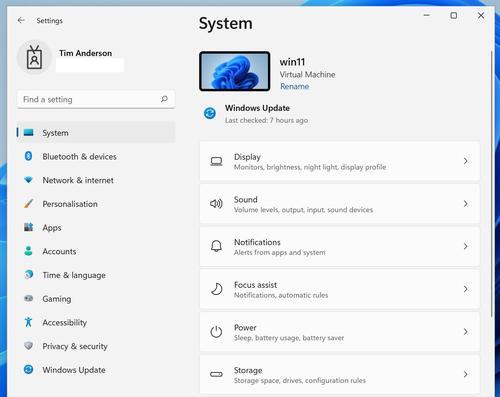Click the Accounts person icon
The height and width of the screenshot is (397, 500).
[x=29, y=251]
